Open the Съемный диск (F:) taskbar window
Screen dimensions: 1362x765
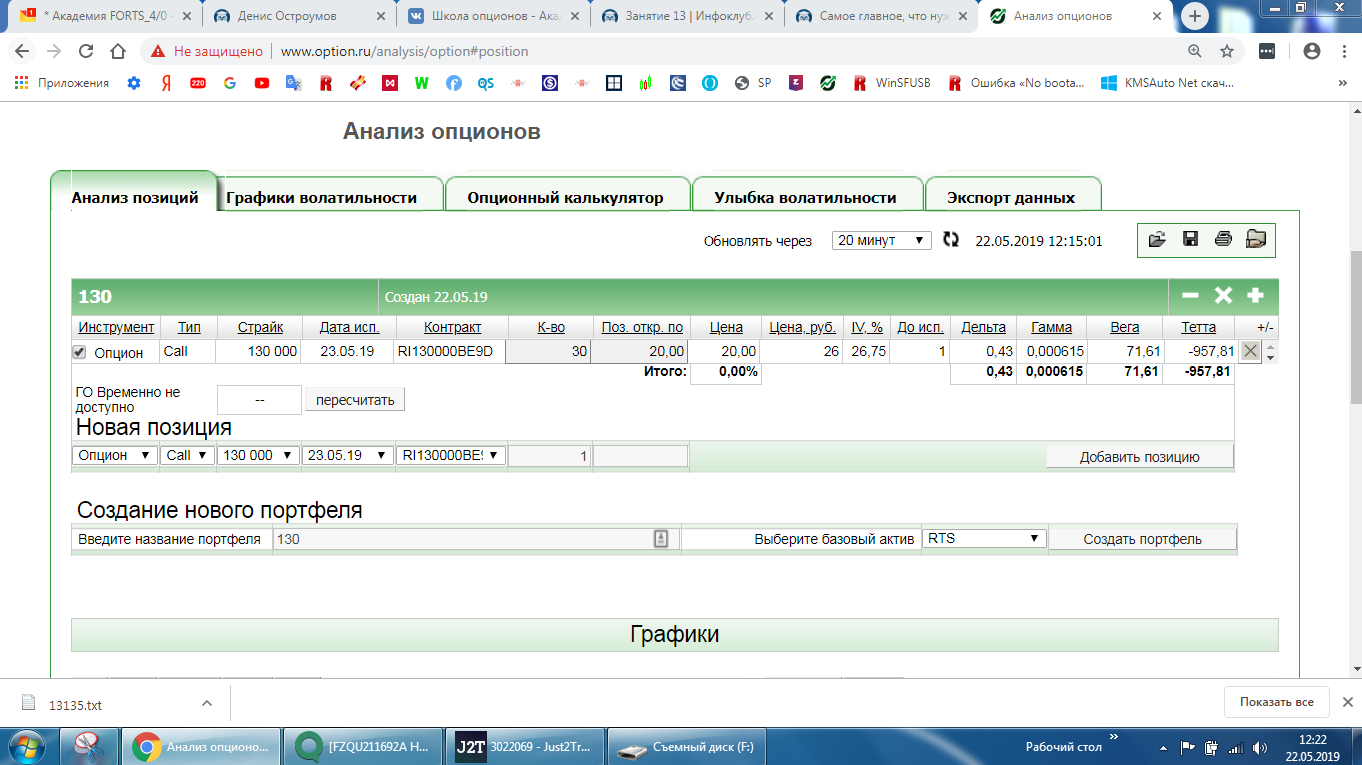(687, 746)
